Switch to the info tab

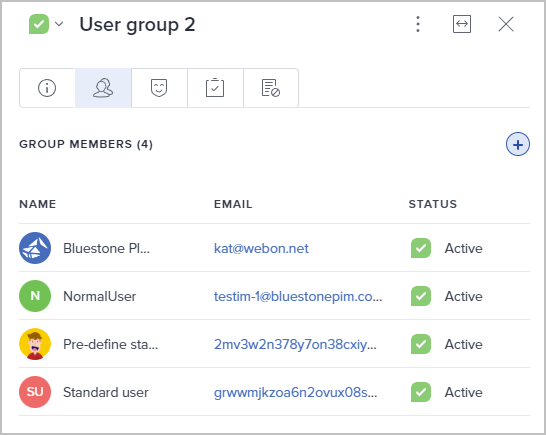47,88
